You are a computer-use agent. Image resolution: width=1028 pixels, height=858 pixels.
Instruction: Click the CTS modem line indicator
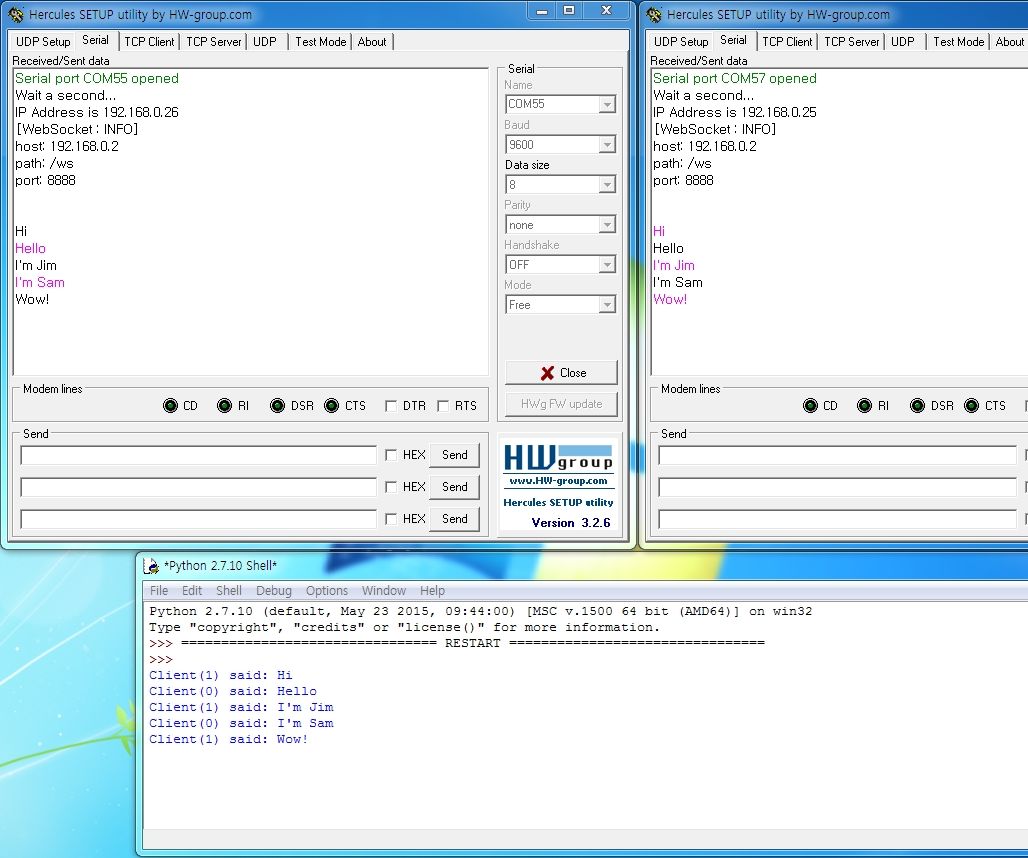[331, 405]
